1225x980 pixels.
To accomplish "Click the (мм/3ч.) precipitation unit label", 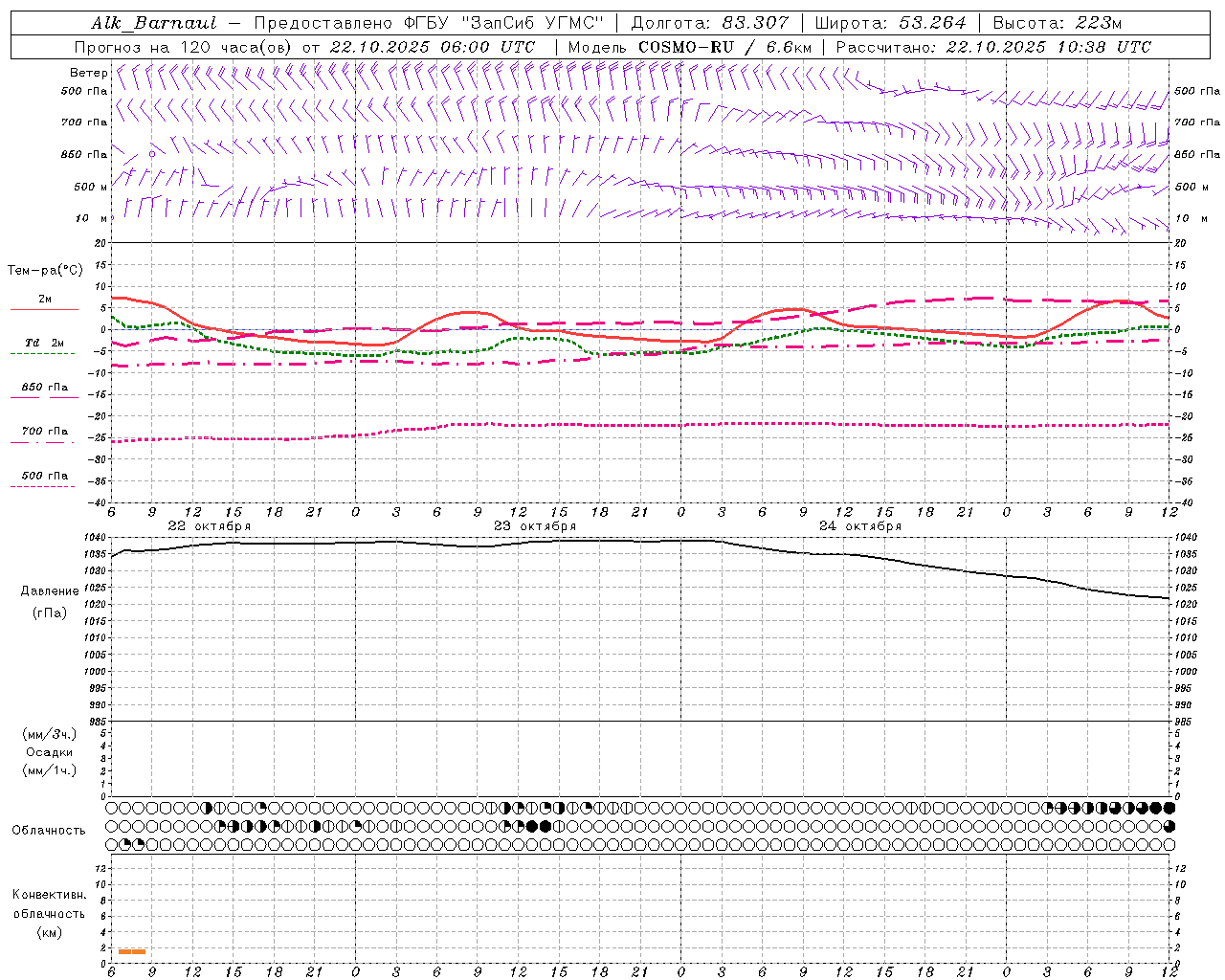I will tap(50, 735).
